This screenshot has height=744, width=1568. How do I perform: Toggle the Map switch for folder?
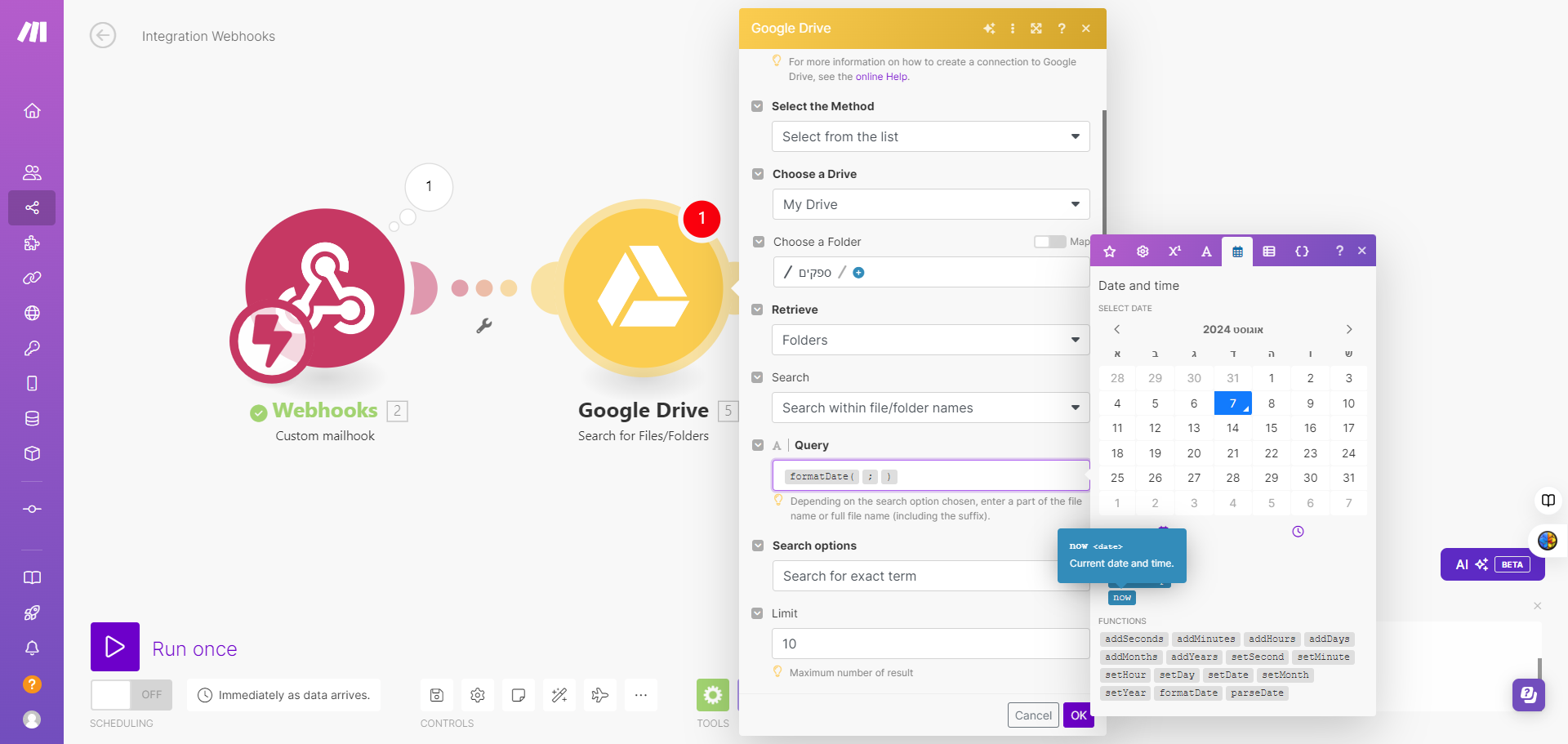(x=1049, y=242)
